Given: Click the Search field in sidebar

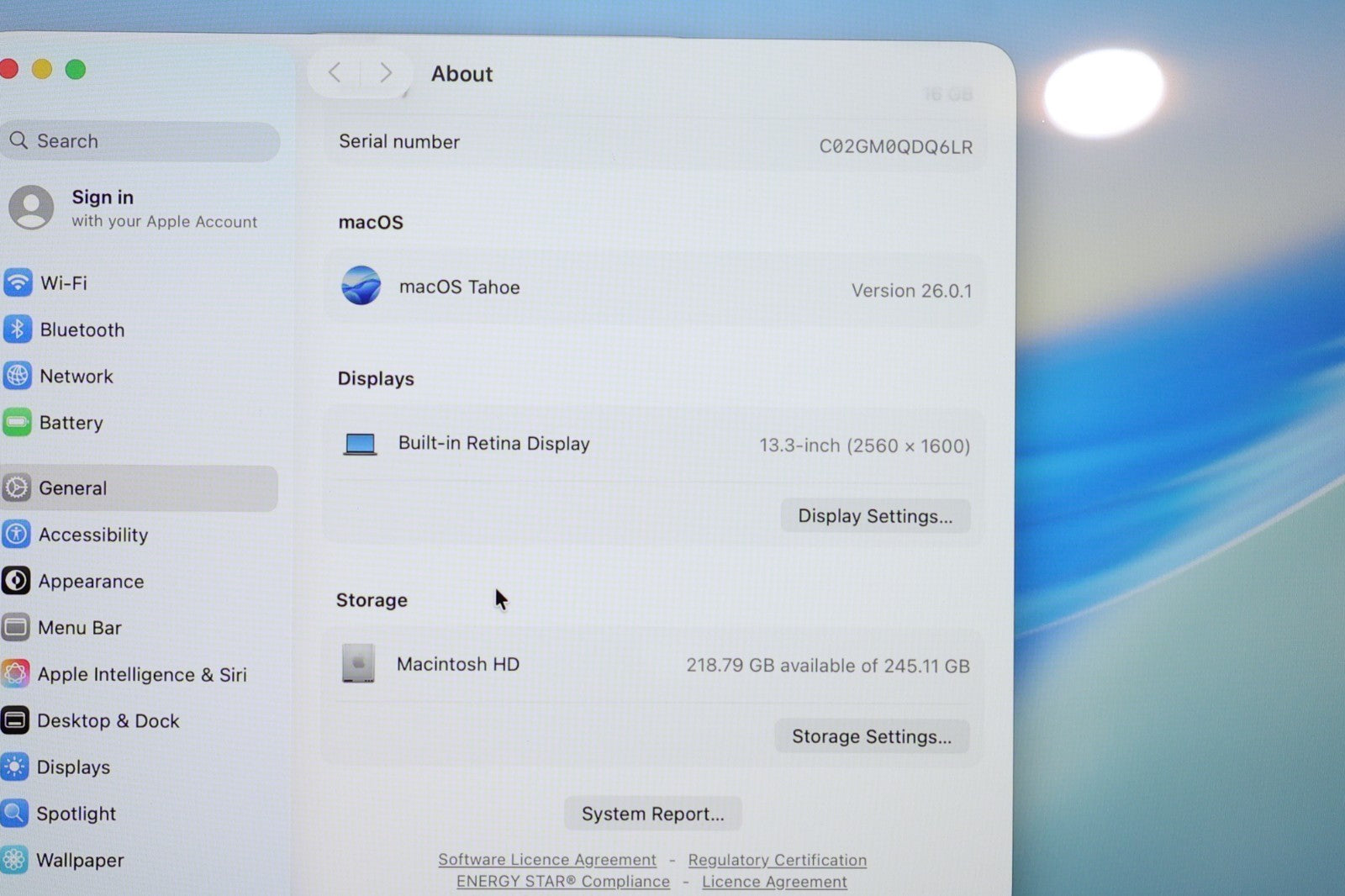Looking at the screenshot, I should point(143,141).
